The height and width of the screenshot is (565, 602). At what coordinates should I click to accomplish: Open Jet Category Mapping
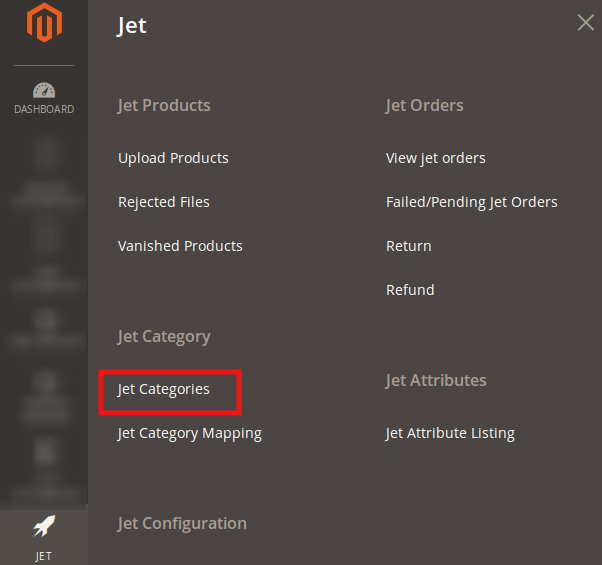(190, 433)
